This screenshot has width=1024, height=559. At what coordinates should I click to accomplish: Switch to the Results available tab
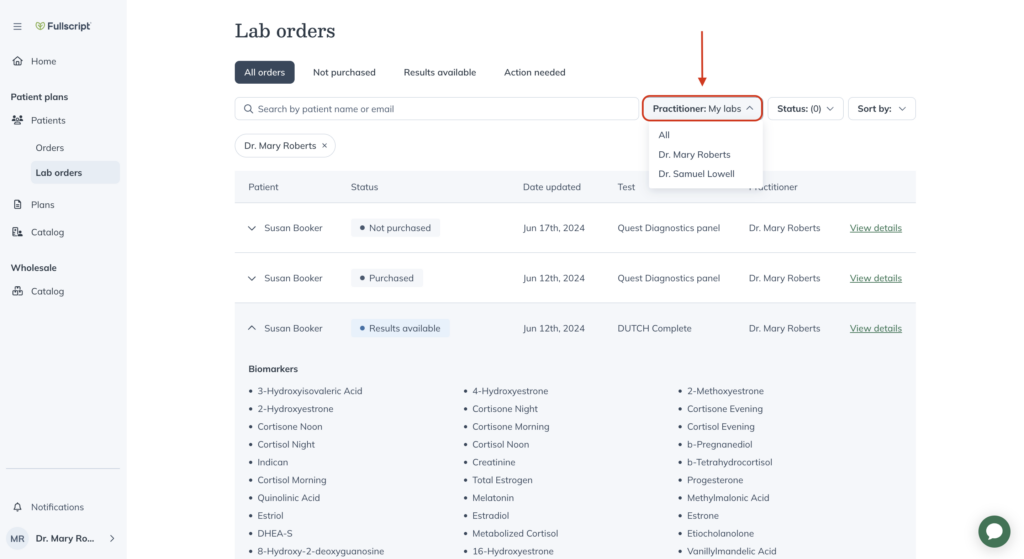[x=440, y=72]
